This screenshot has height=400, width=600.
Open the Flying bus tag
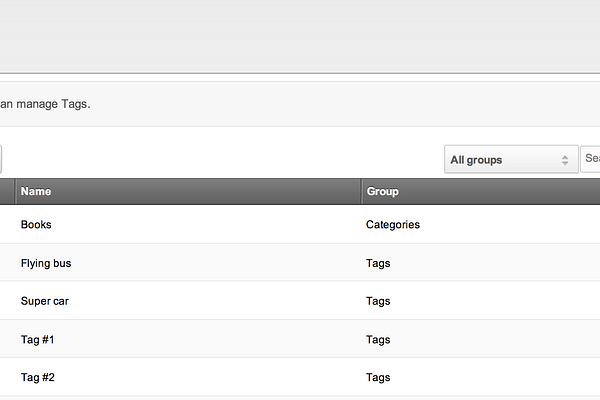tap(46, 263)
